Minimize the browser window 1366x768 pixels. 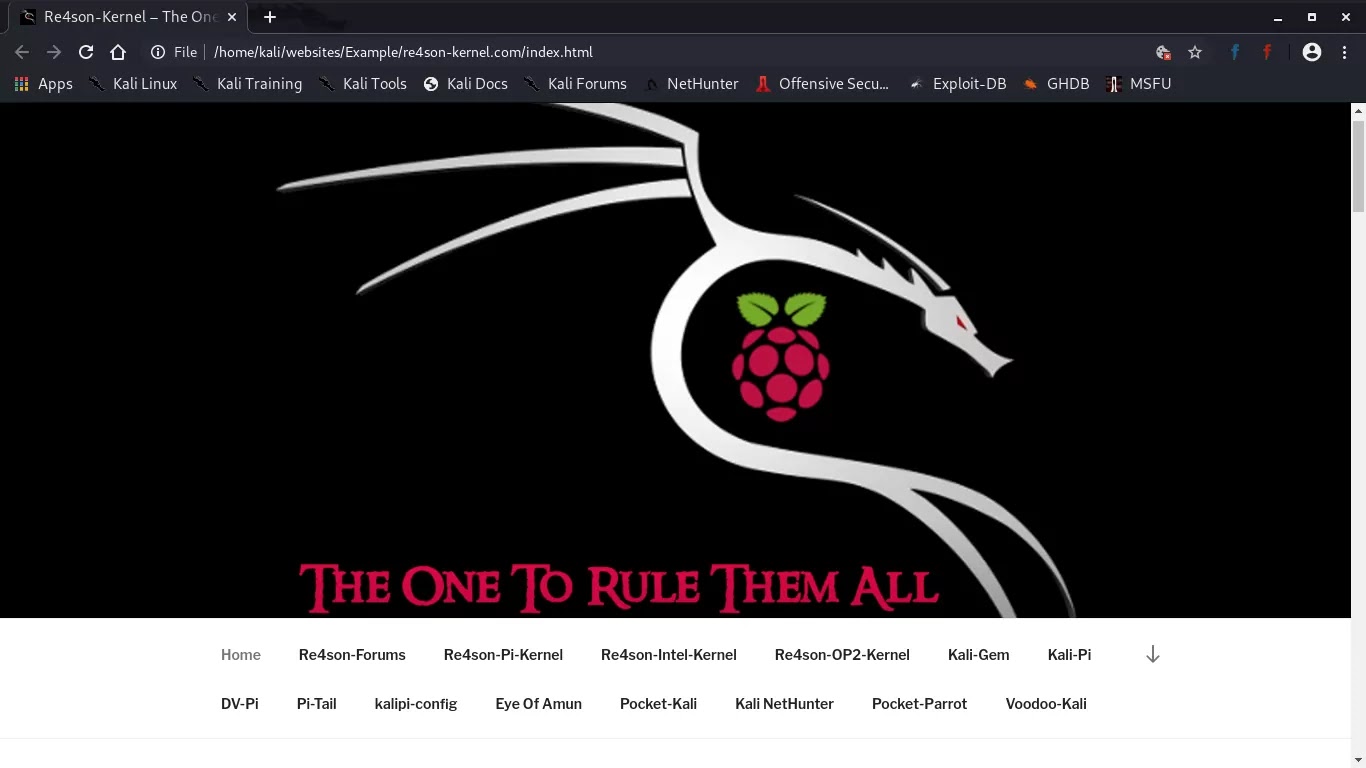(1278, 17)
